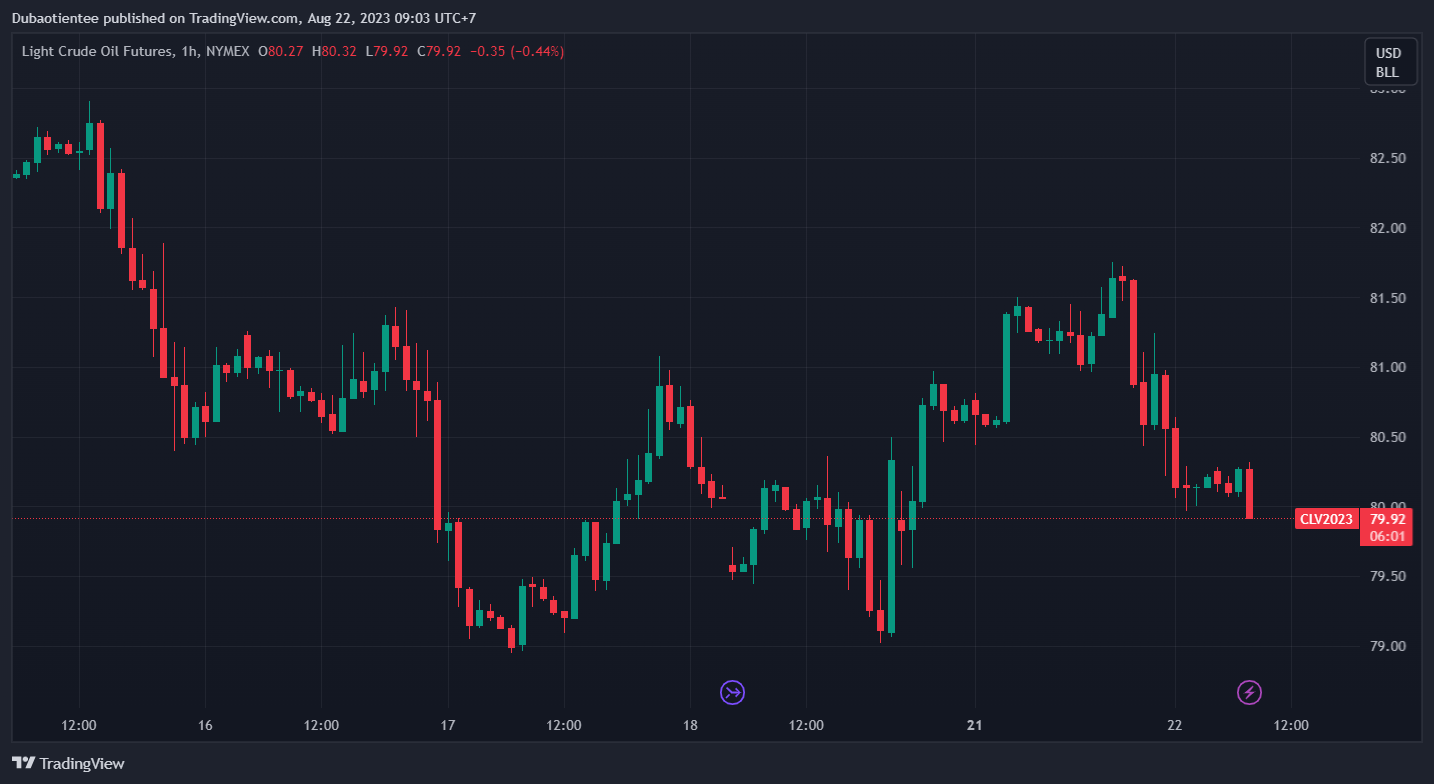Click the red CLV2023 symbol tag
1434x784 pixels.
1326,519
